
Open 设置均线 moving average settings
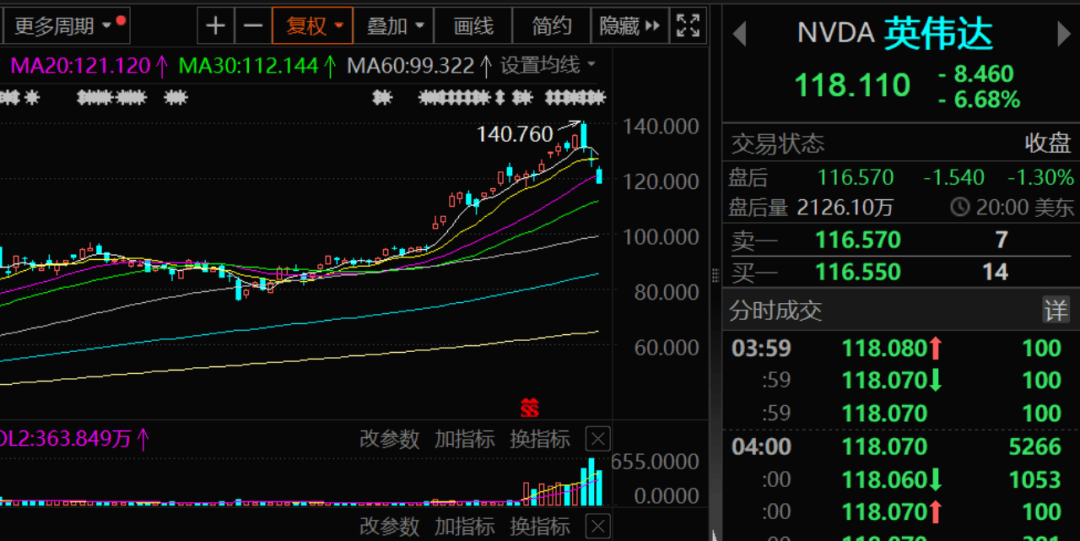547,66
